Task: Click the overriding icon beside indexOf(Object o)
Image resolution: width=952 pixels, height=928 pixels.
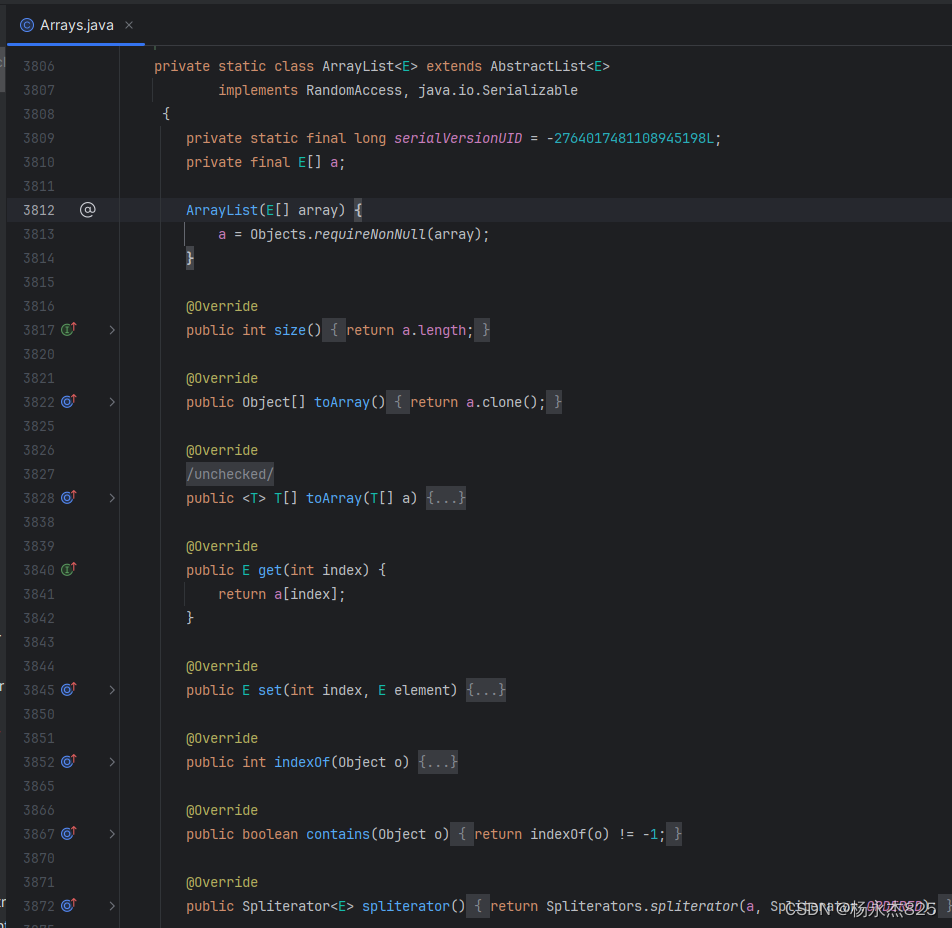Action: coord(68,762)
